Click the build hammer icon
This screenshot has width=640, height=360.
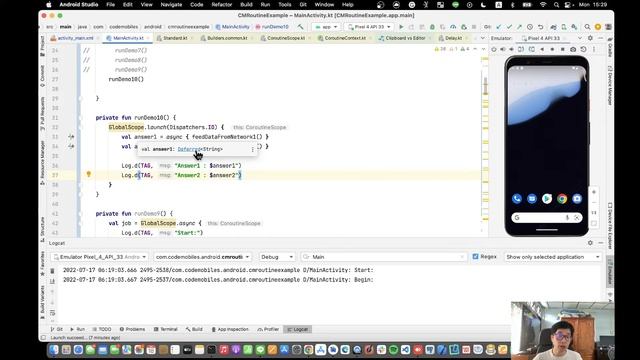coord(301,27)
